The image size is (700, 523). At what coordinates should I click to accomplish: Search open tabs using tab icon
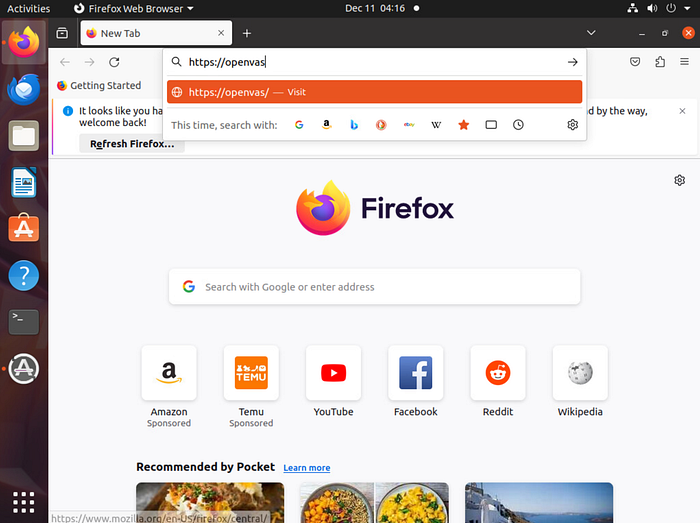tap(491, 125)
